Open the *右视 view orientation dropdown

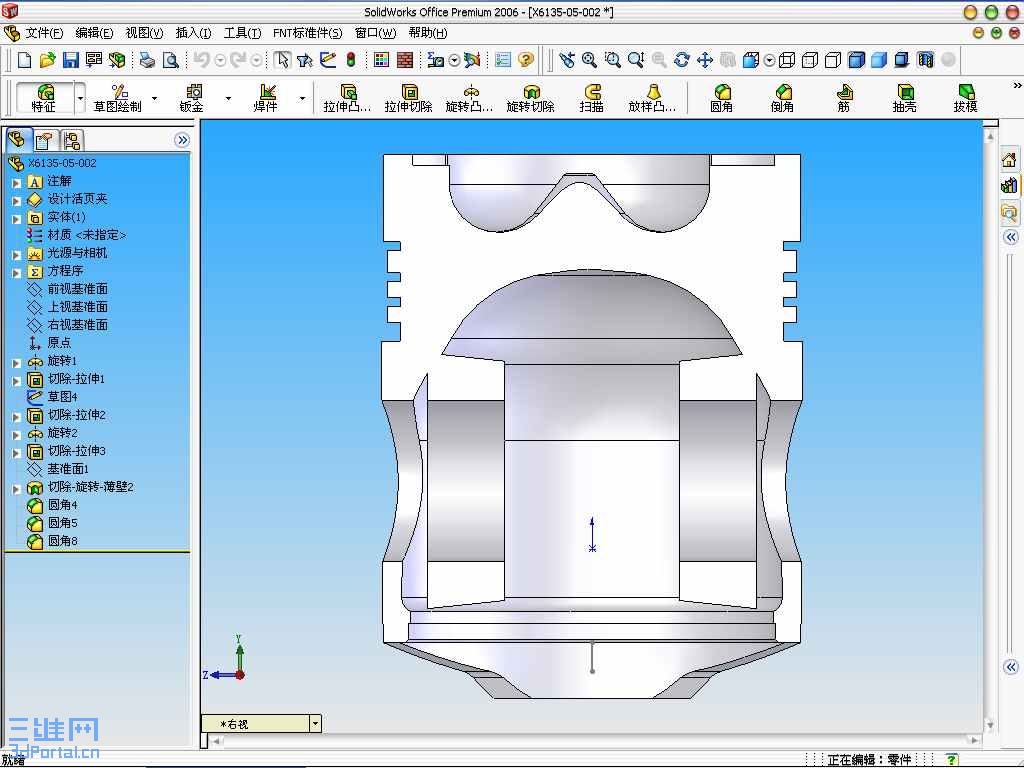click(x=315, y=723)
